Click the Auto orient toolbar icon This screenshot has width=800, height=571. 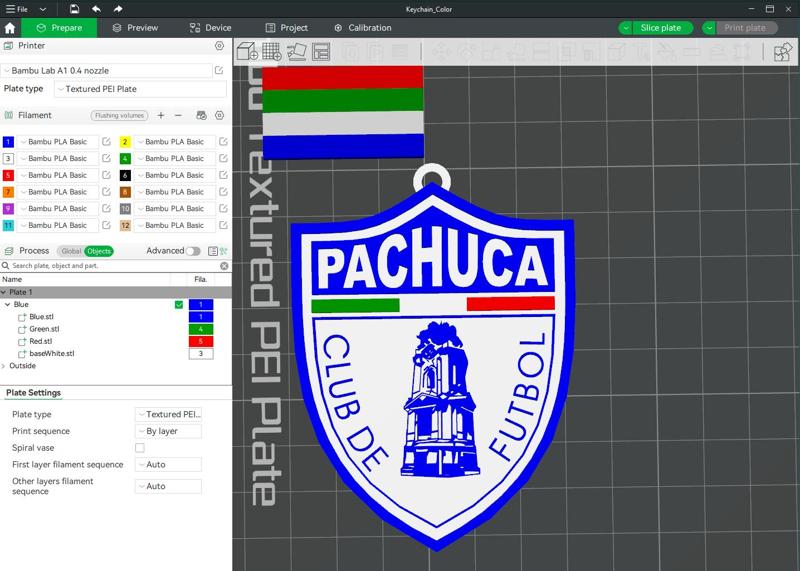[x=296, y=52]
